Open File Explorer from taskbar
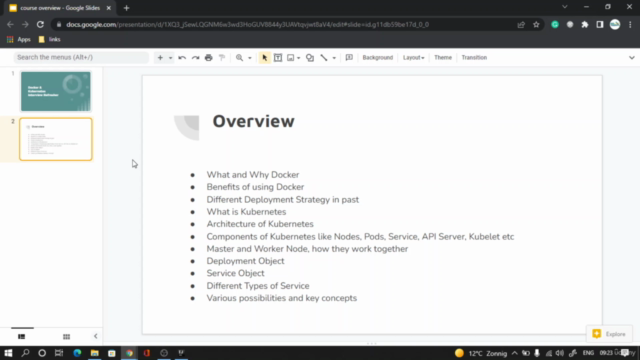Image resolution: width=640 pixels, height=360 pixels. point(95,353)
